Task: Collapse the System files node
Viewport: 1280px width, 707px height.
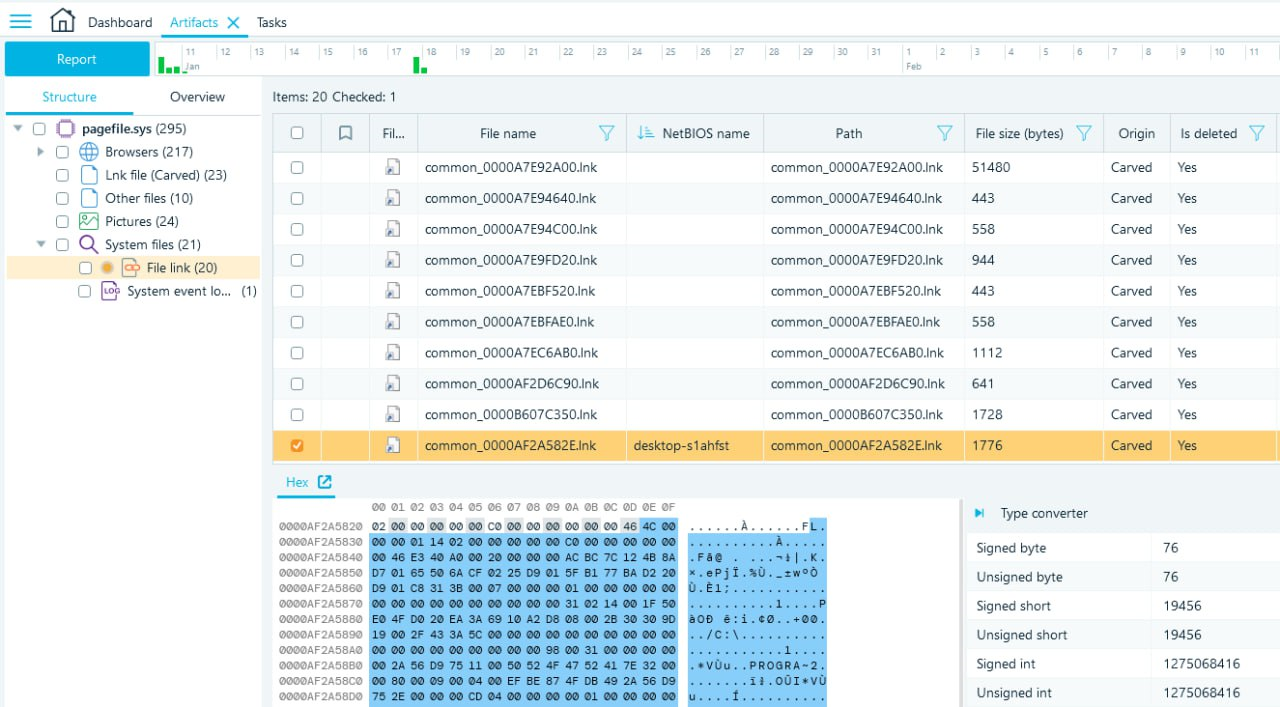Action: [x=41, y=244]
